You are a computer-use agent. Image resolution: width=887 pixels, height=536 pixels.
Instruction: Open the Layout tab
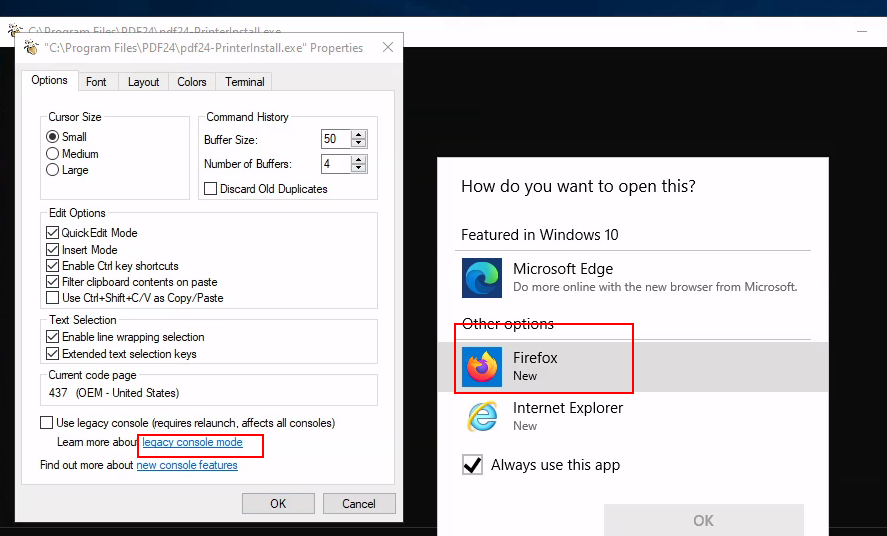coord(144,82)
